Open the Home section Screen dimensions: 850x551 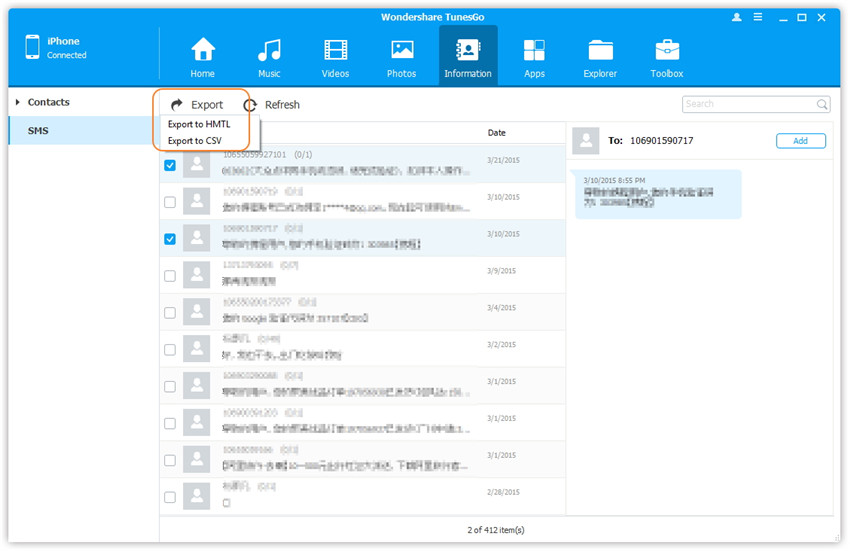pos(203,56)
